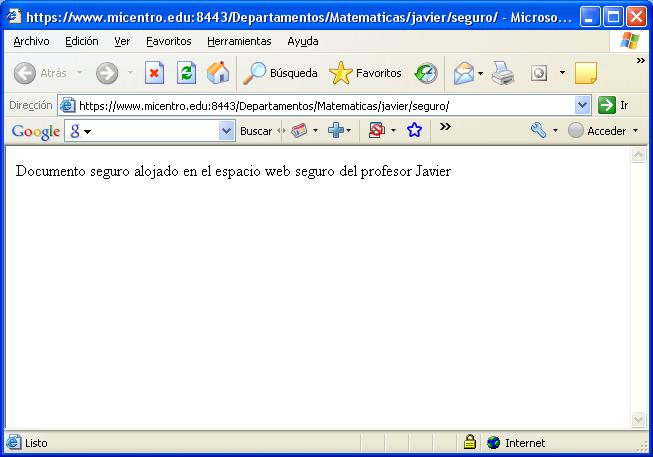Open the Favoritos star panel

point(366,73)
